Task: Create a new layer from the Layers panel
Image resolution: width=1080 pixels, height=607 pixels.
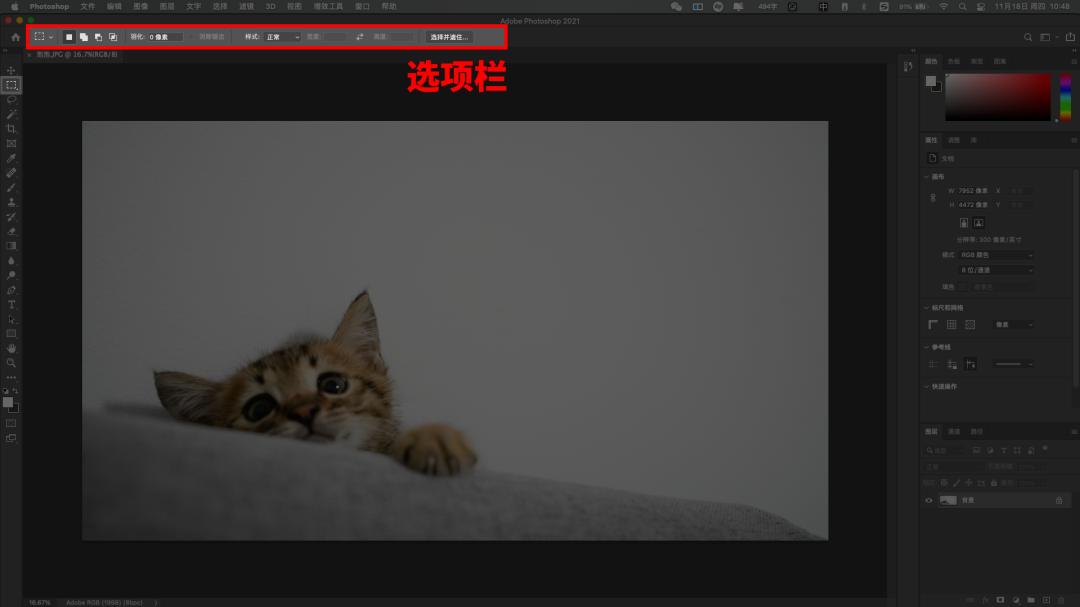Action: click(1046, 599)
